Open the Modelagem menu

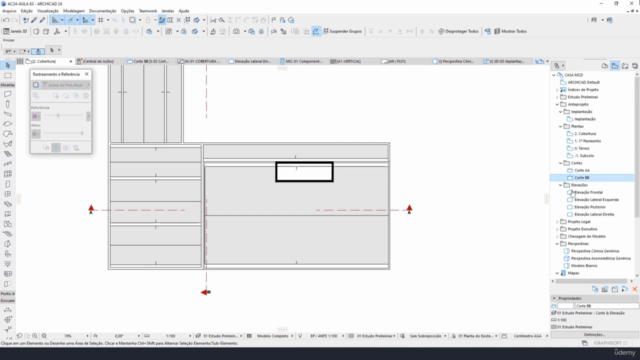point(73,11)
